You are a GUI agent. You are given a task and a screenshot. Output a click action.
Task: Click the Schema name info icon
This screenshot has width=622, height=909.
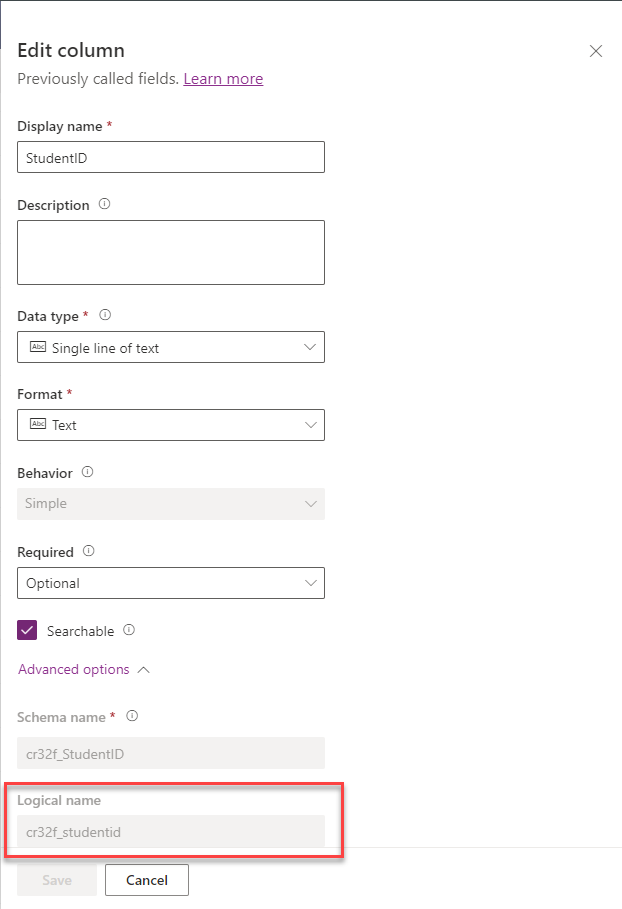coord(131,717)
